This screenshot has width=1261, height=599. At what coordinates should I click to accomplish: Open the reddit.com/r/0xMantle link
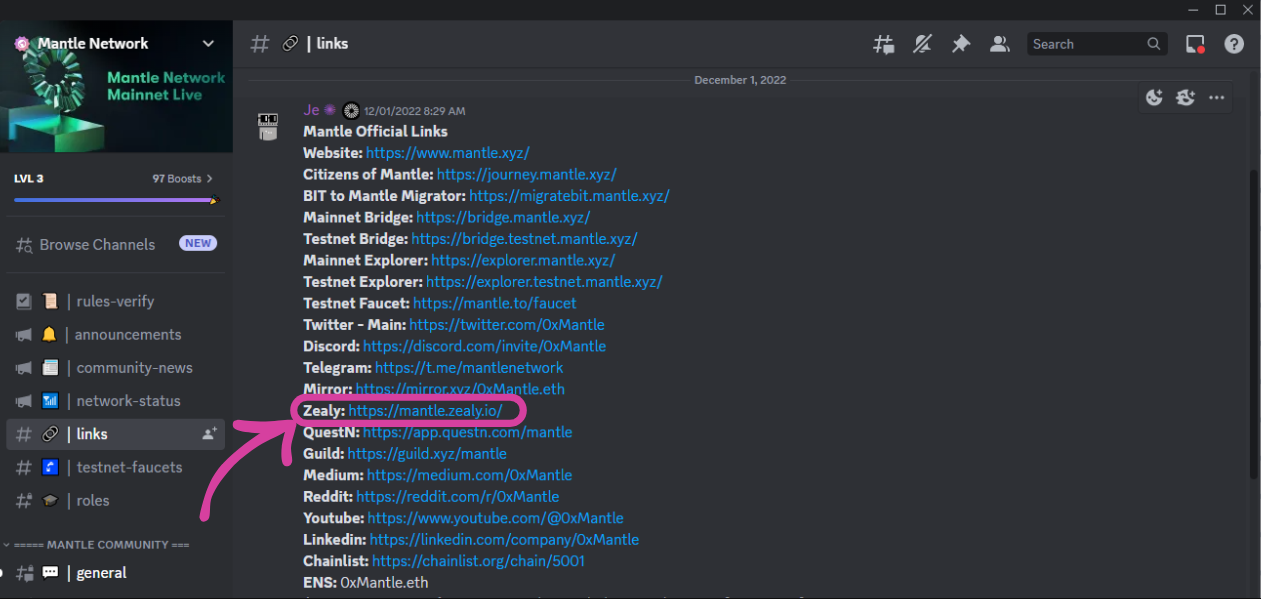point(457,497)
